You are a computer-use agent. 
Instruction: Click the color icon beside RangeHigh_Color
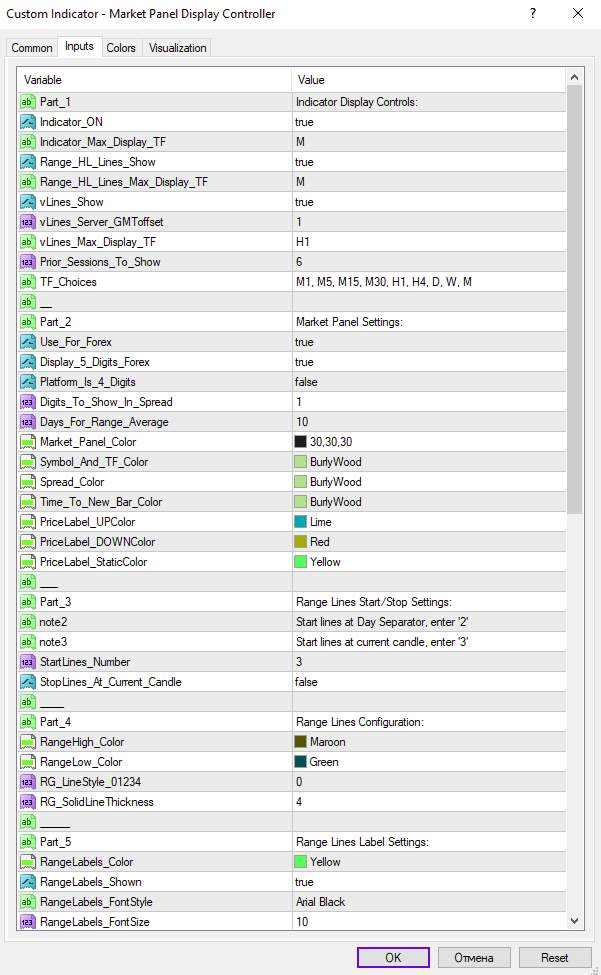click(x=27, y=742)
